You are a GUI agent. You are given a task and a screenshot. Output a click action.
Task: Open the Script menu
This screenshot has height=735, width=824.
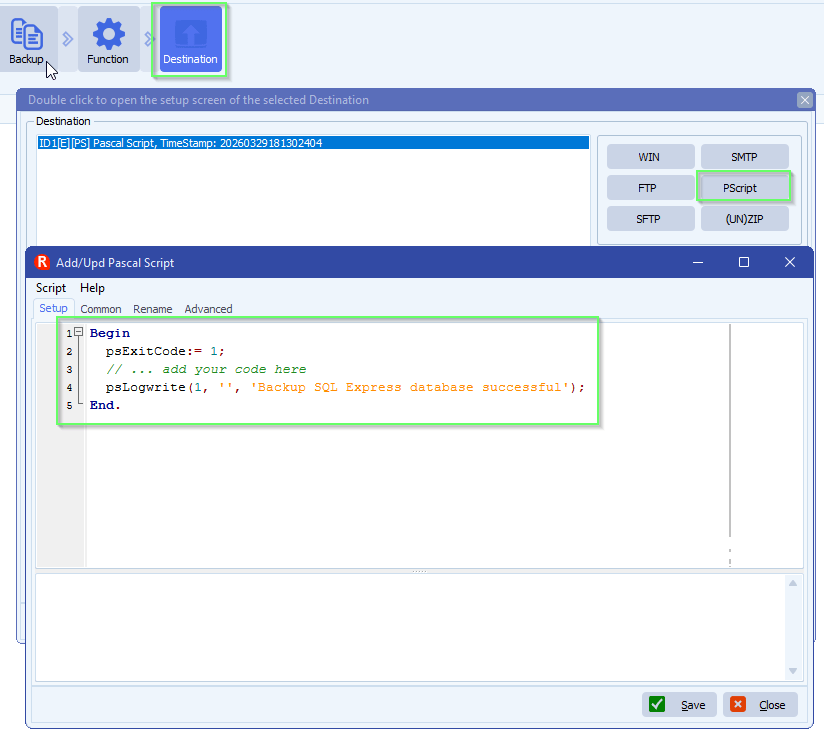tap(51, 288)
